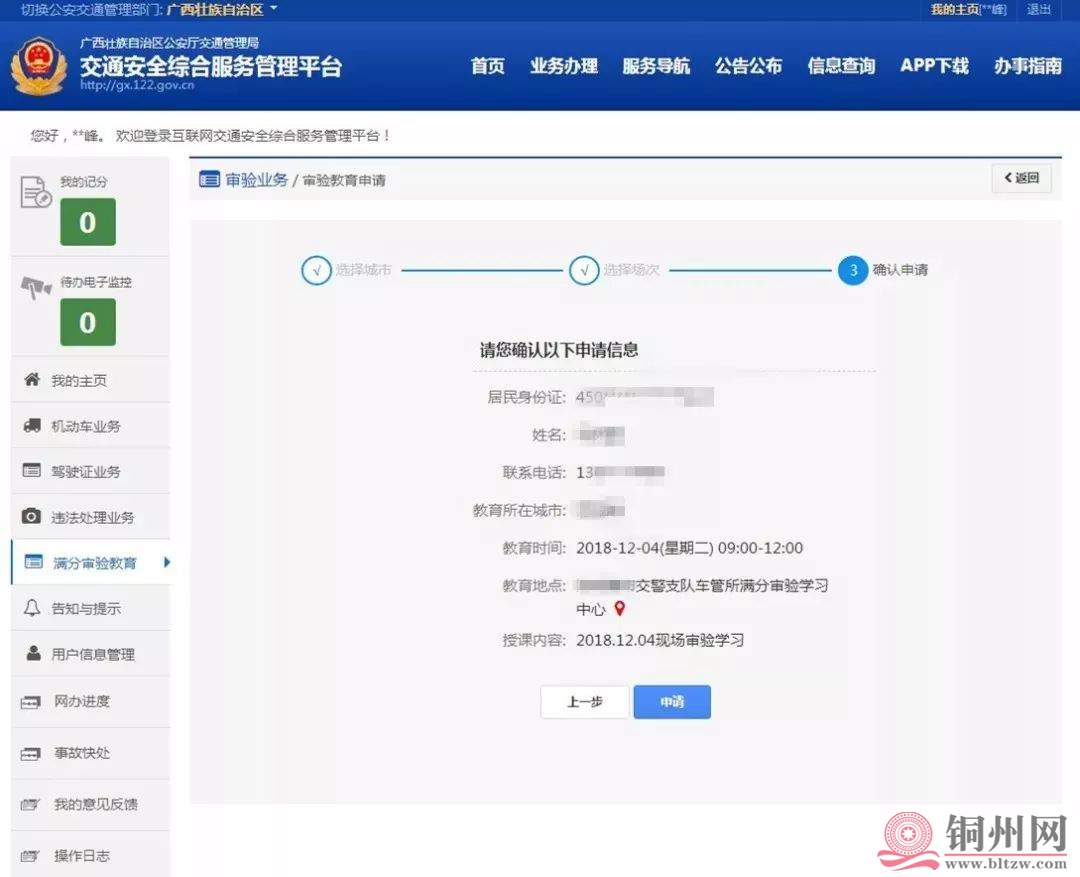Click the 审验业务 breadcrumb list icon
Viewport: 1080px width, 877px height.
pos(209,179)
